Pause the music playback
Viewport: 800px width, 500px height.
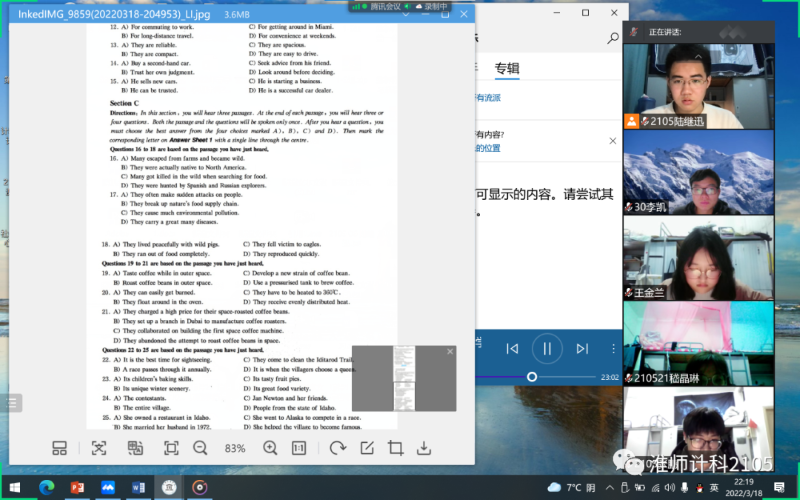(x=546, y=349)
